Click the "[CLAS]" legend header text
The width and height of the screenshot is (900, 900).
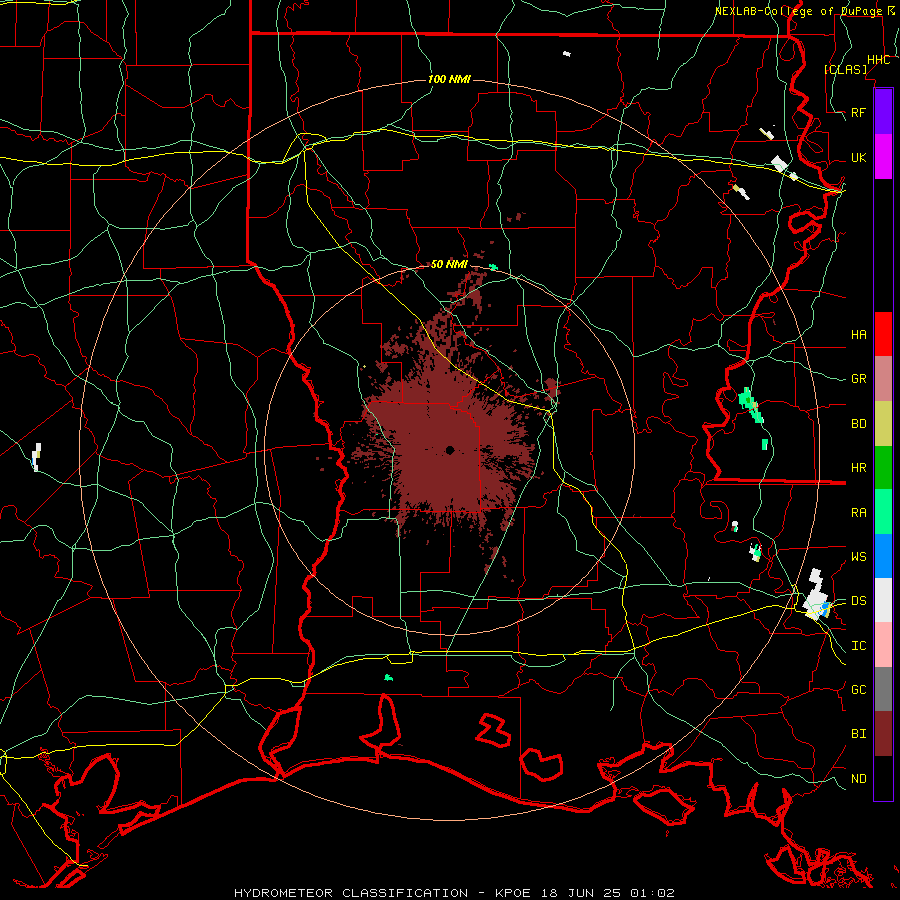click(x=845, y=69)
